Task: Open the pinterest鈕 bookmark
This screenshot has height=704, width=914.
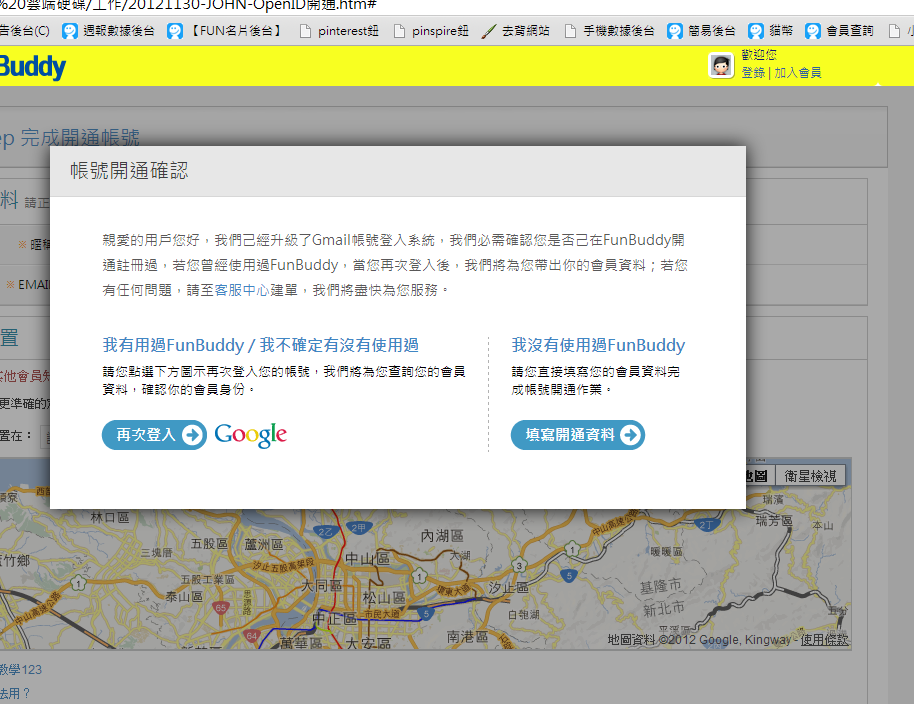Action: (x=339, y=31)
